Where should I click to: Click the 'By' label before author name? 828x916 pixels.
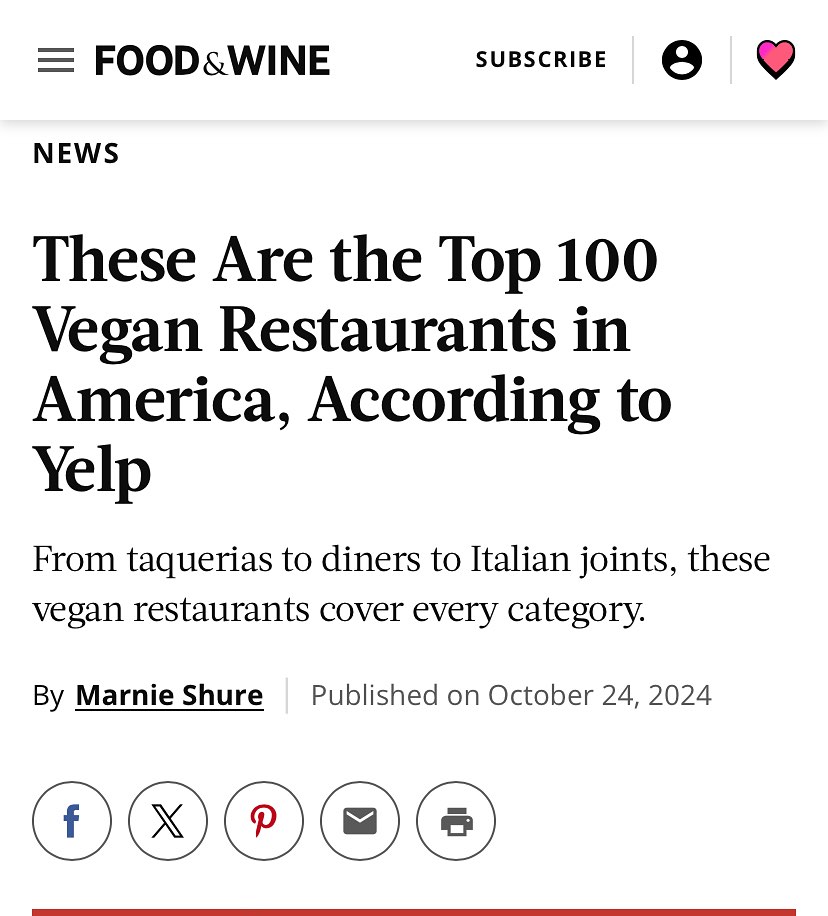click(48, 696)
